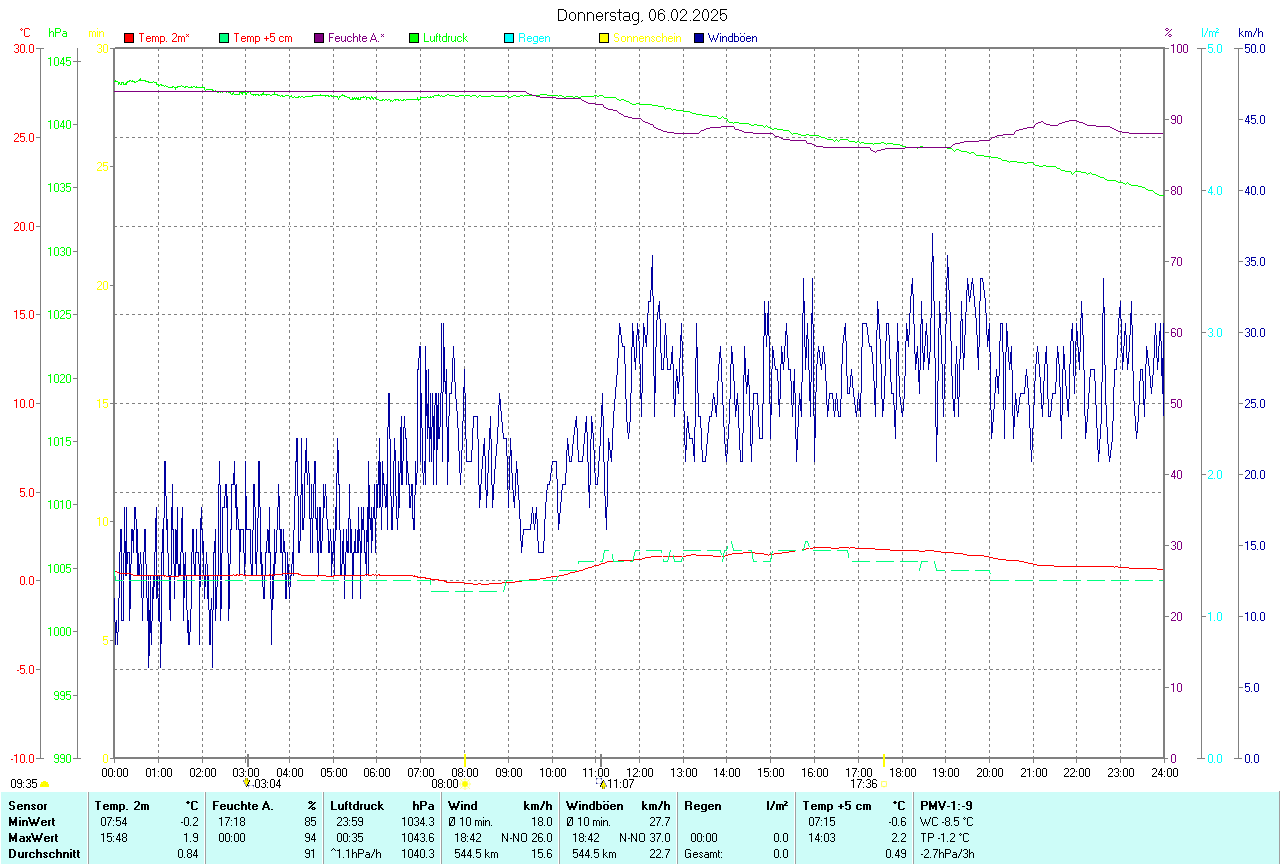Viewport: 1280px width, 864px height.
Task: Click the 'Regen' column header in the table
Action: pyautogui.click(x=702, y=806)
